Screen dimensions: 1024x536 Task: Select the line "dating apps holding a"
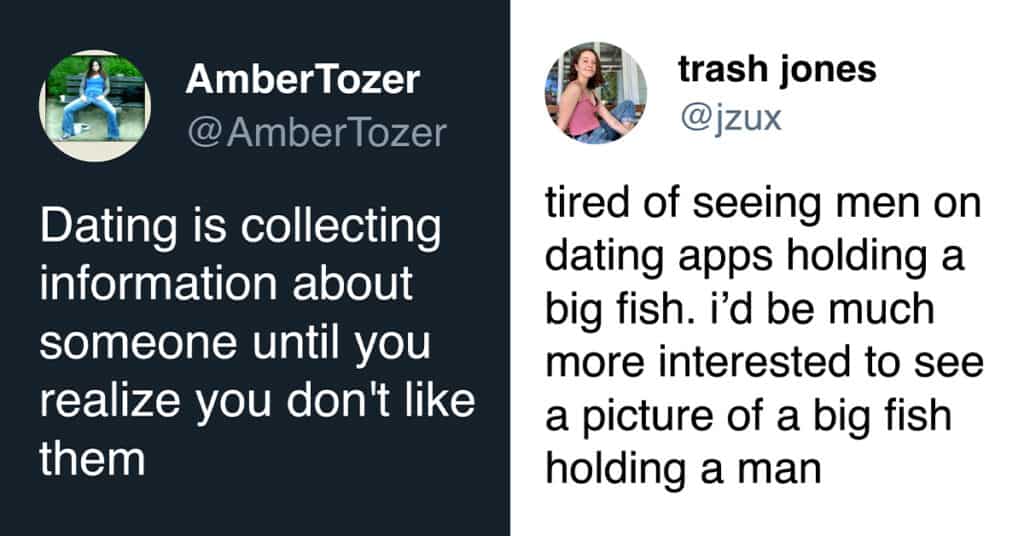click(x=754, y=257)
